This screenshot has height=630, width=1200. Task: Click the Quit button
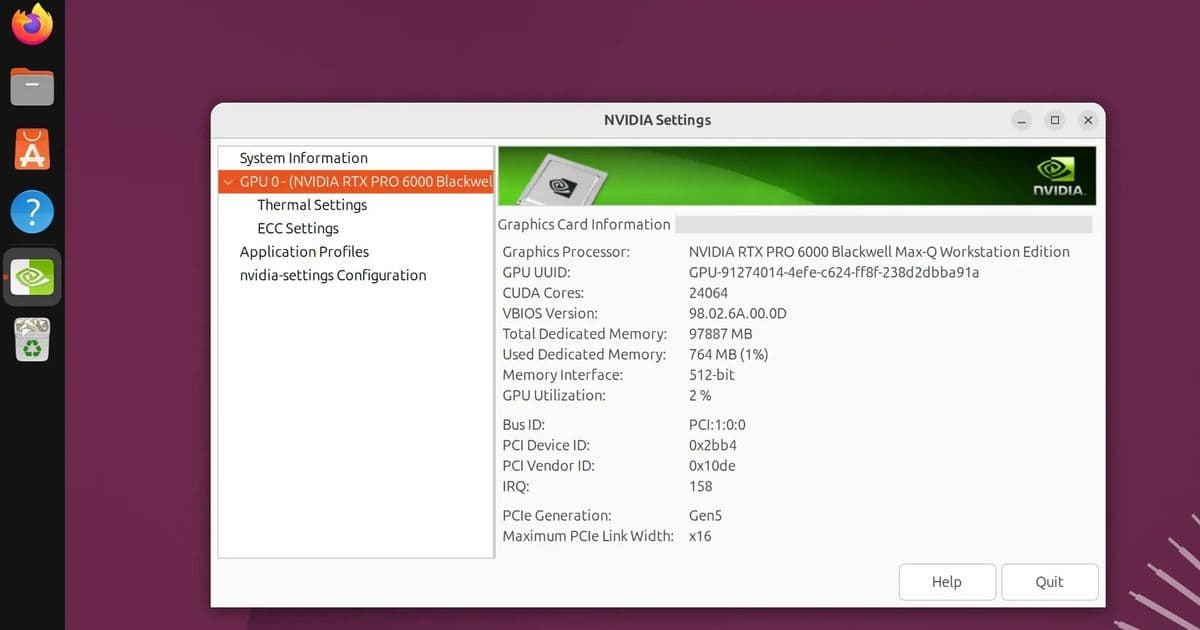[1050, 582]
